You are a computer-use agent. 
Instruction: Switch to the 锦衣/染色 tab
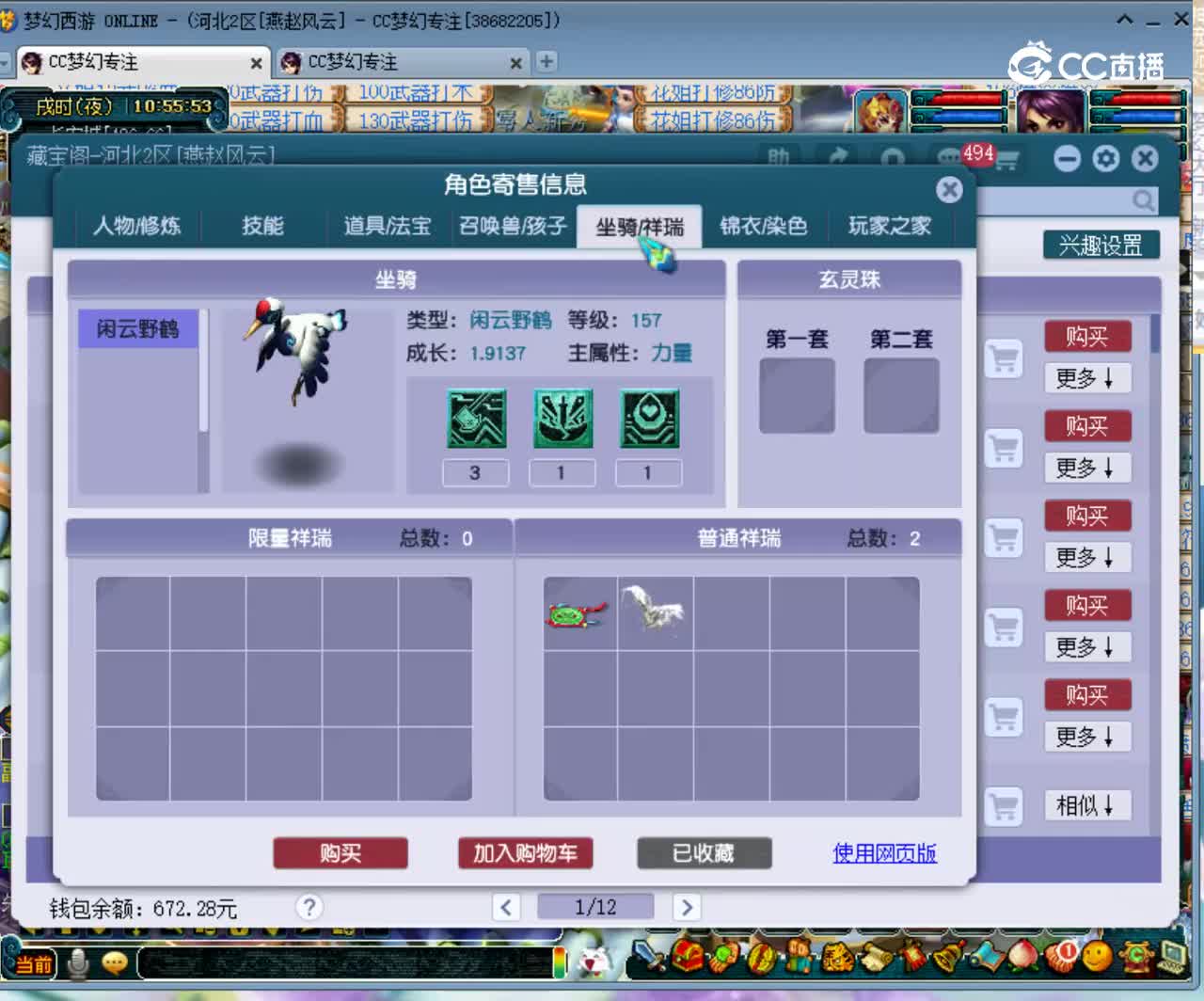pos(764,226)
